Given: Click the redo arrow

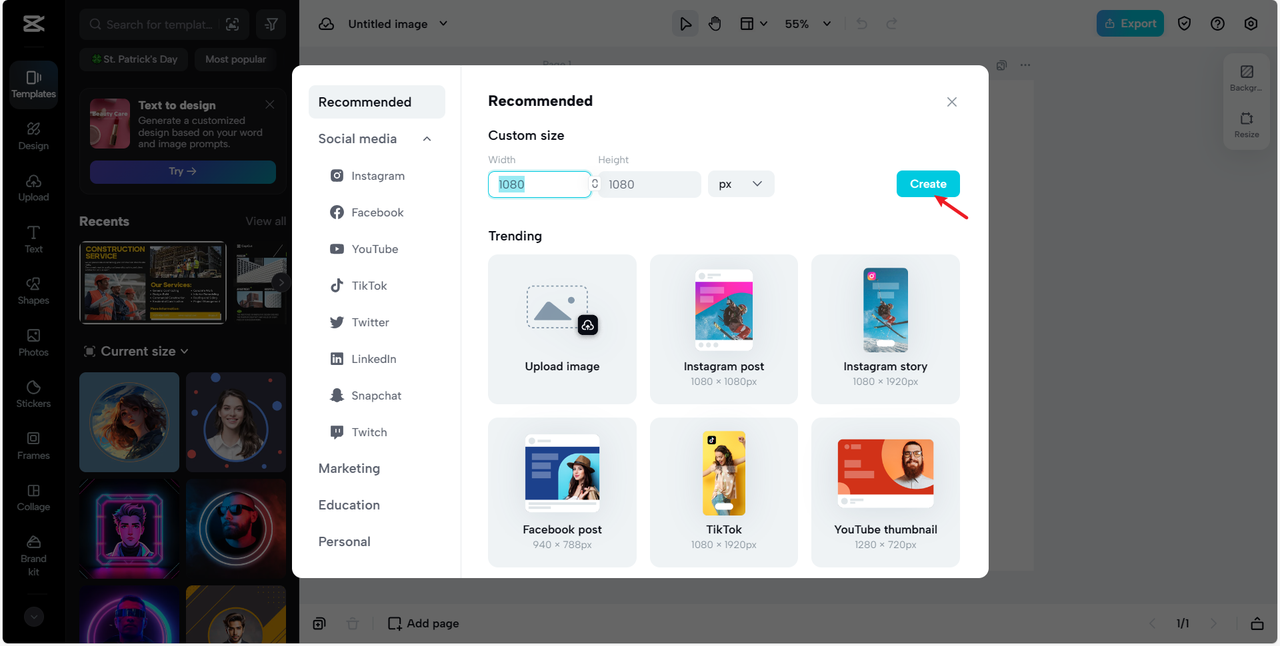Looking at the screenshot, I should point(892,24).
